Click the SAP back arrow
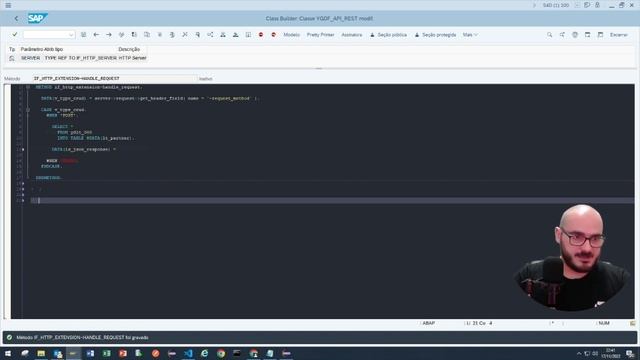 (16, 18)
